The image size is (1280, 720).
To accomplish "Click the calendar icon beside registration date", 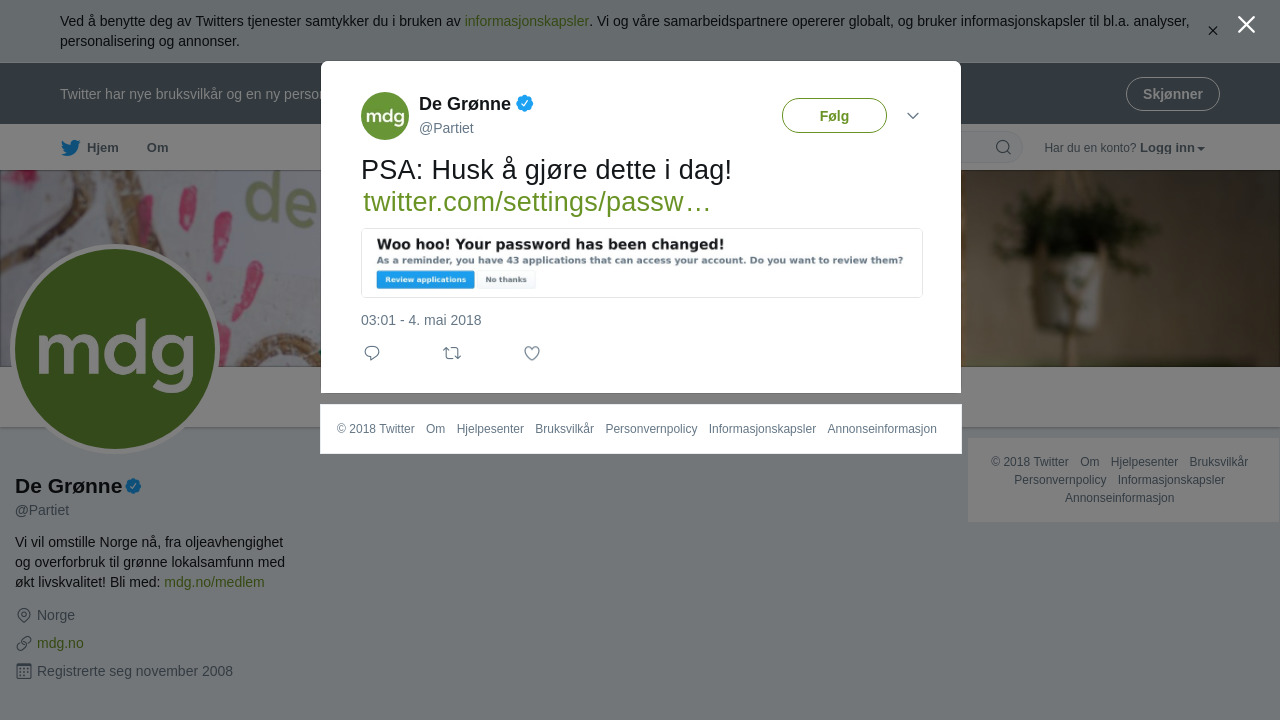I will (24, 671).
